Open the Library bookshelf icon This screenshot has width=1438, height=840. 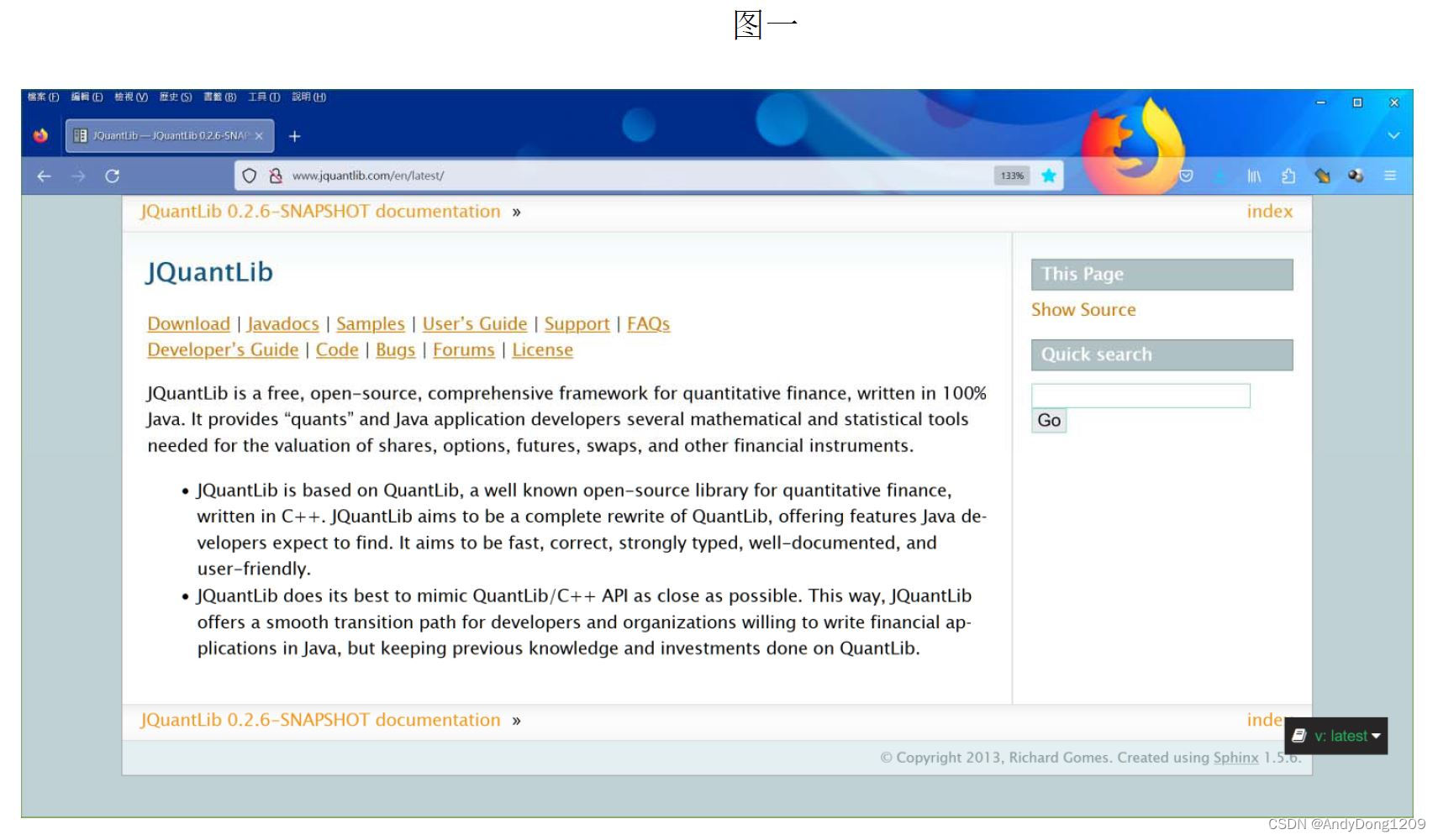[x=1253, y=176]
